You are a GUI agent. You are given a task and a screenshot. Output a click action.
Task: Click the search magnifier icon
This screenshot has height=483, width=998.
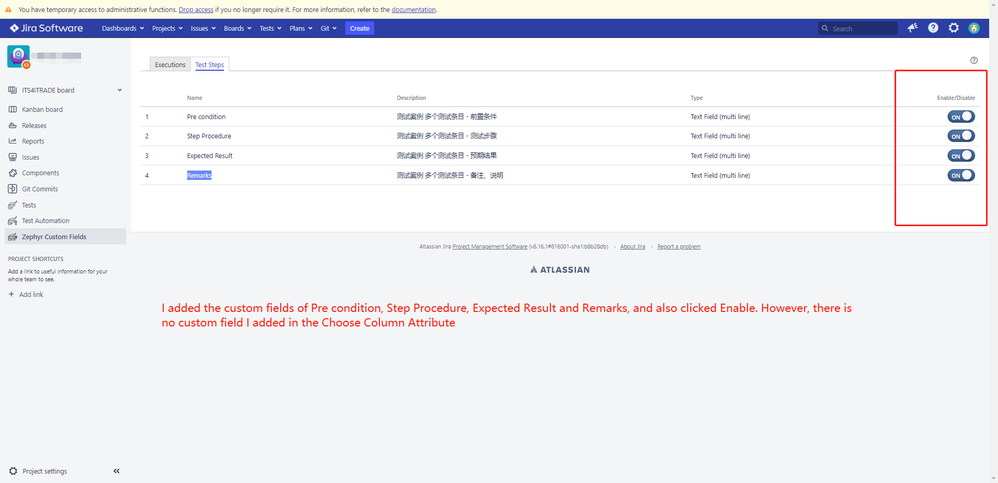(825, 29)
